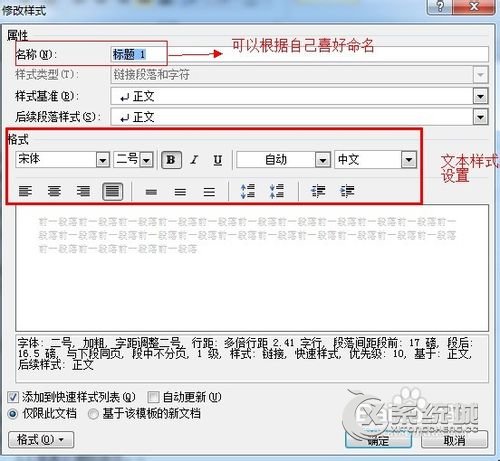This screenshot has width=500, height=461.
Task: Uncheck 添加到快速样式列表 checkbox
Action: pos(13,397)
